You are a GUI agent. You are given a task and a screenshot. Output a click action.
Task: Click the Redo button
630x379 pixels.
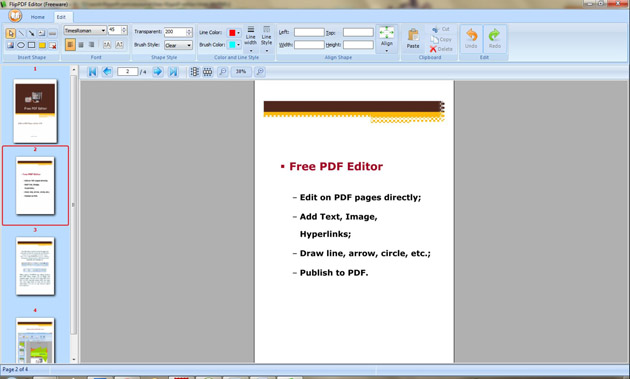pyautogui.click(x=495, y=39)
